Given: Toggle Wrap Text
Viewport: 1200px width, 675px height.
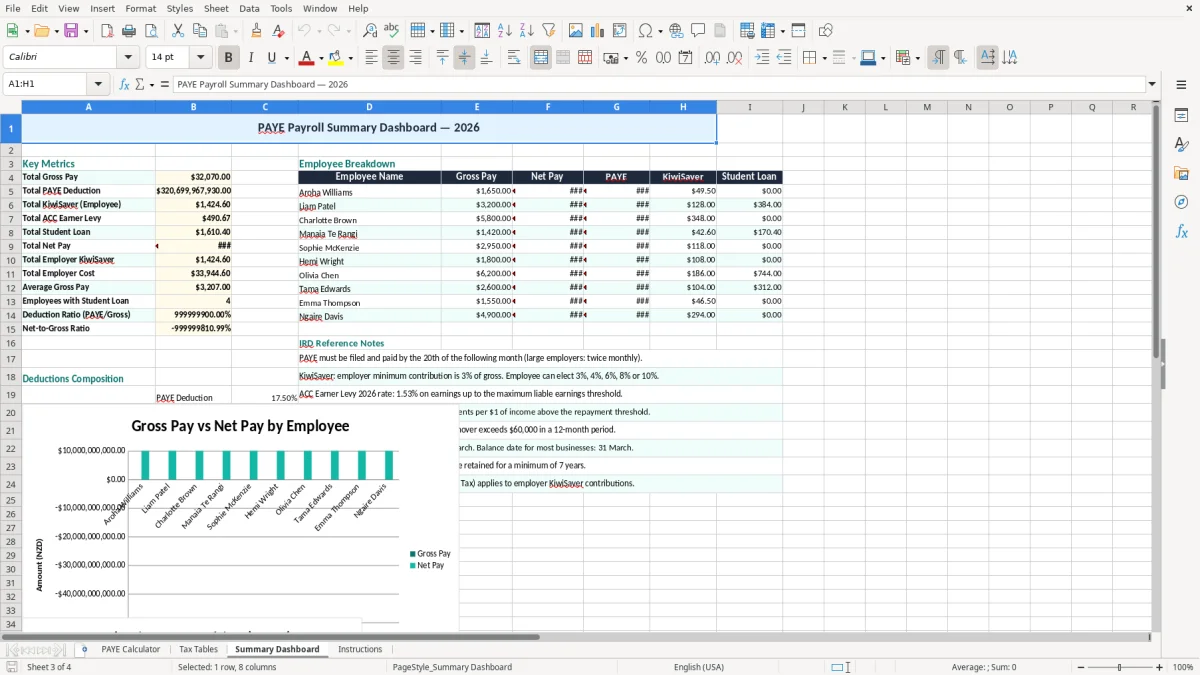Looking at the screenshot, I should point(514,58).
